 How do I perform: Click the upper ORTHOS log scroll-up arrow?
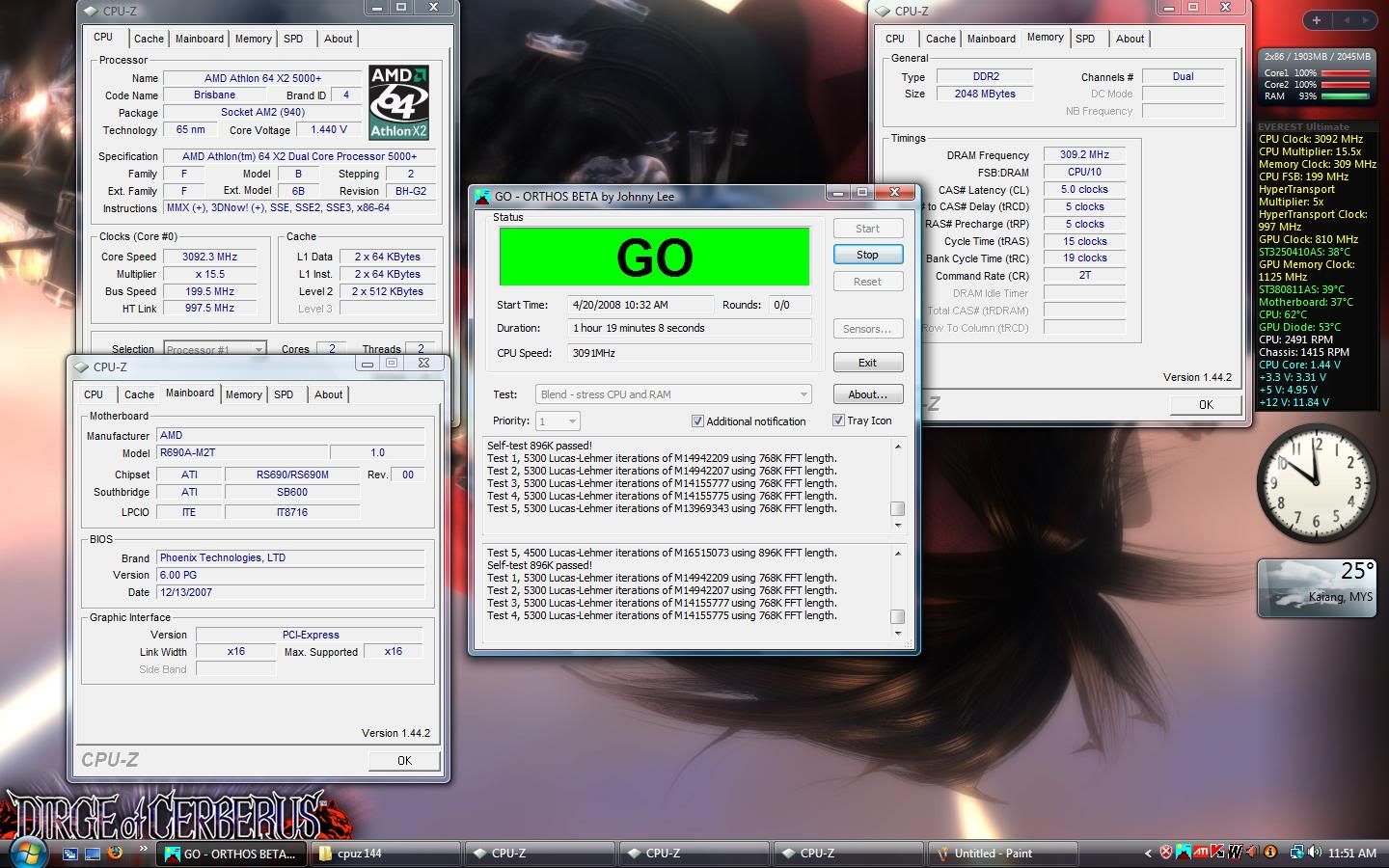[x=897, y=447]
